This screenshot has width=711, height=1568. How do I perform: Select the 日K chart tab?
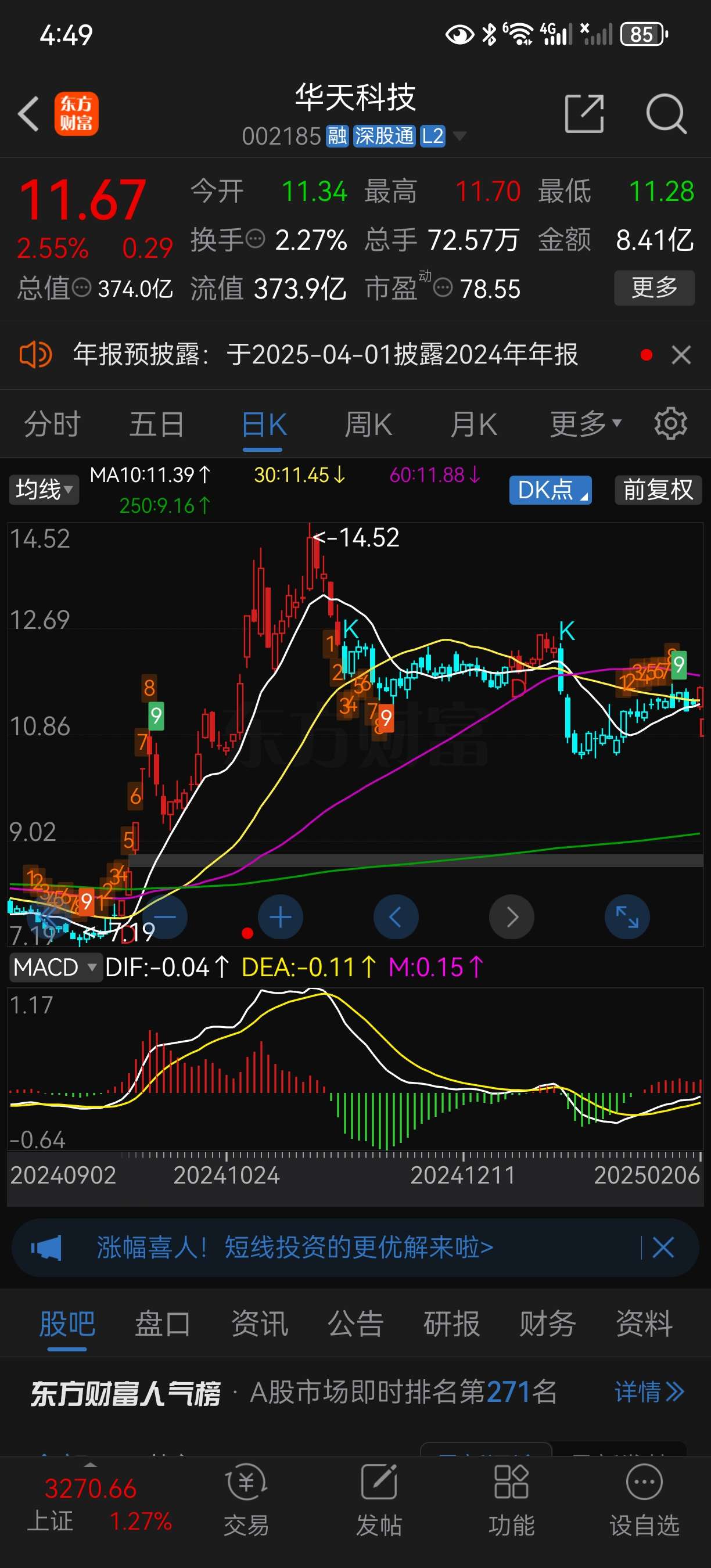tap(264, 424)
